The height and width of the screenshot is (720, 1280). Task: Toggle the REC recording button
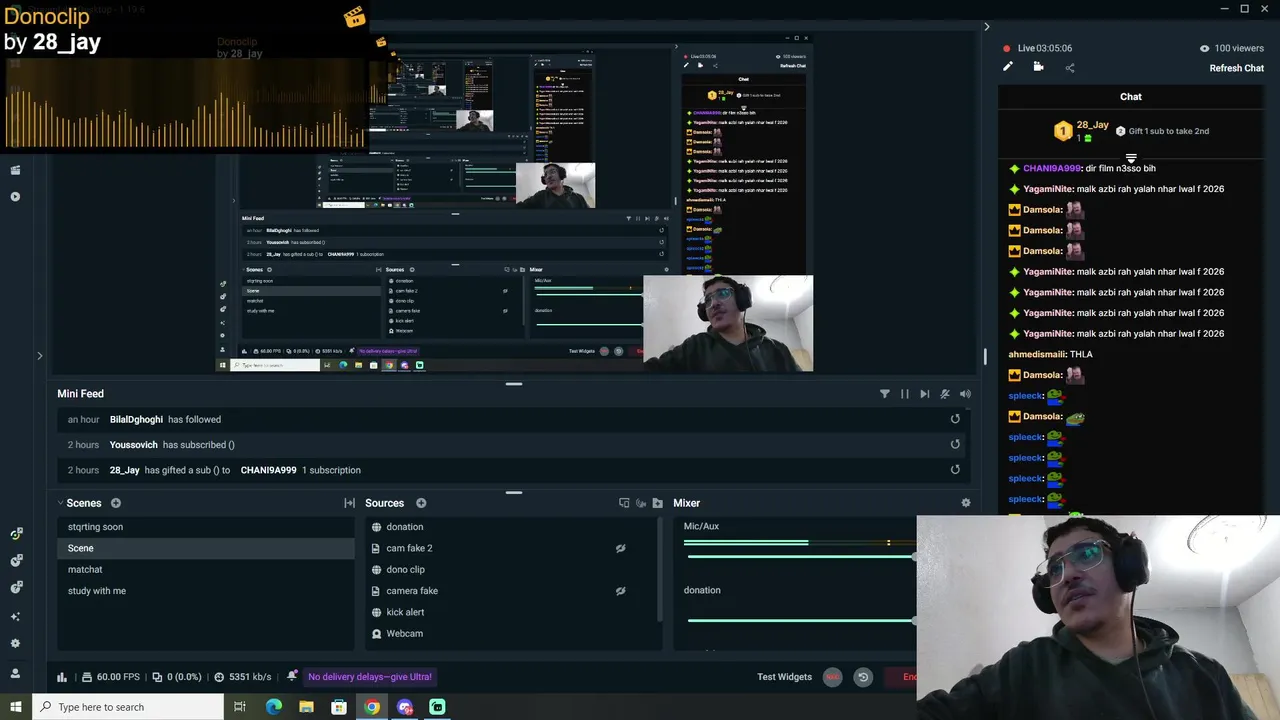(832, 677)
